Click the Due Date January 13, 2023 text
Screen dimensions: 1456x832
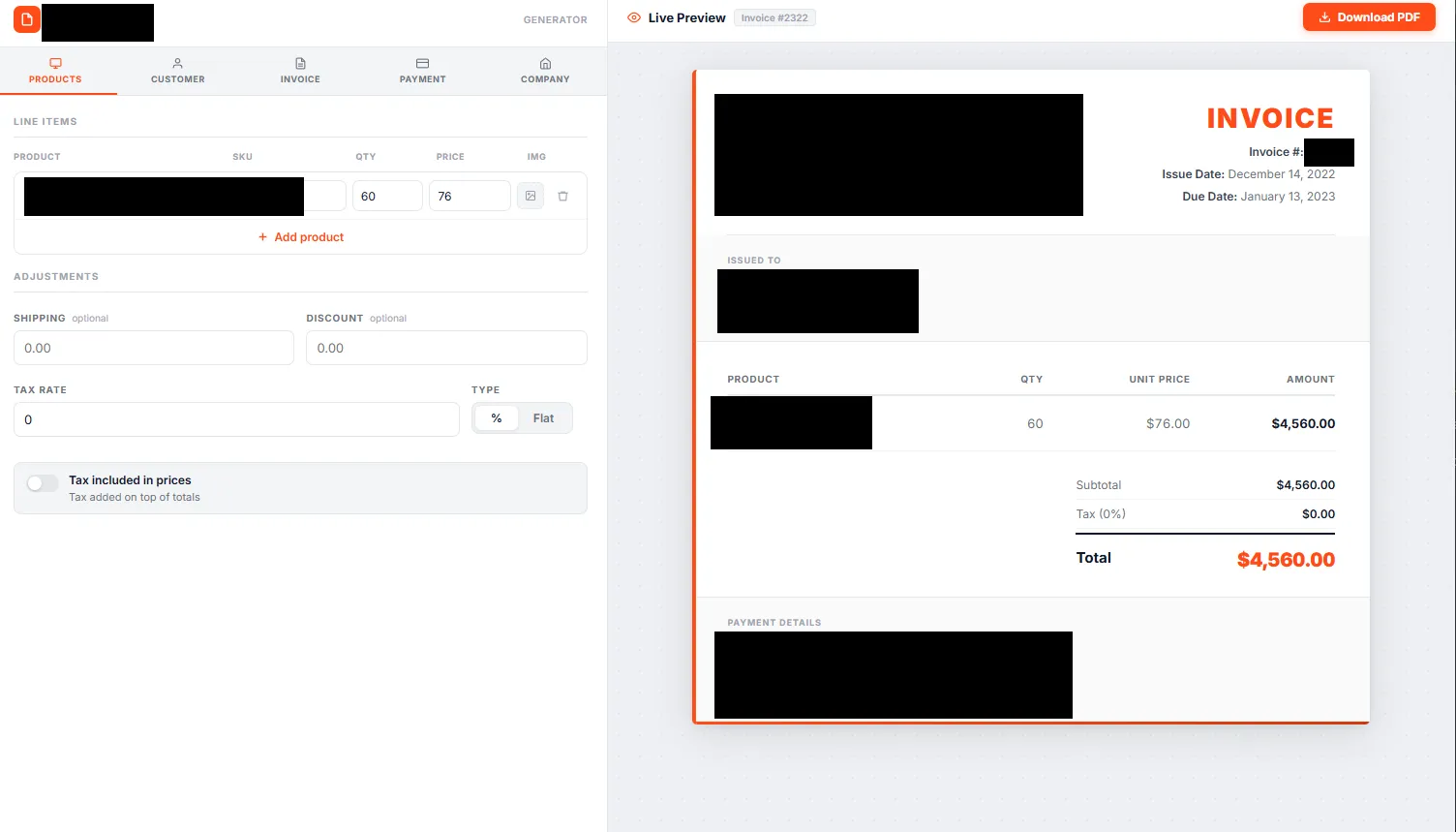(1259, 197)
